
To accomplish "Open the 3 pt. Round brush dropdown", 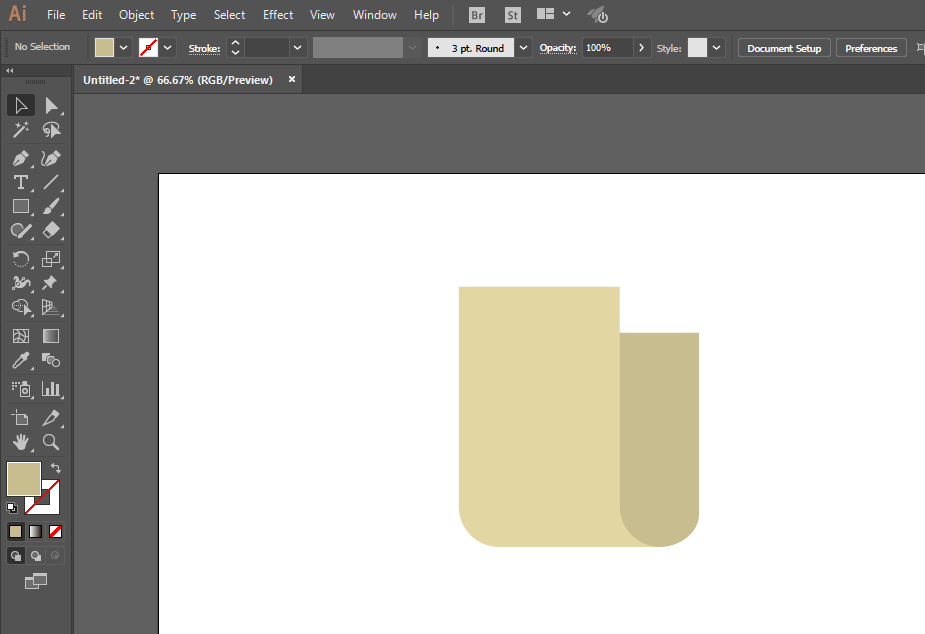I will coord(523,48).
